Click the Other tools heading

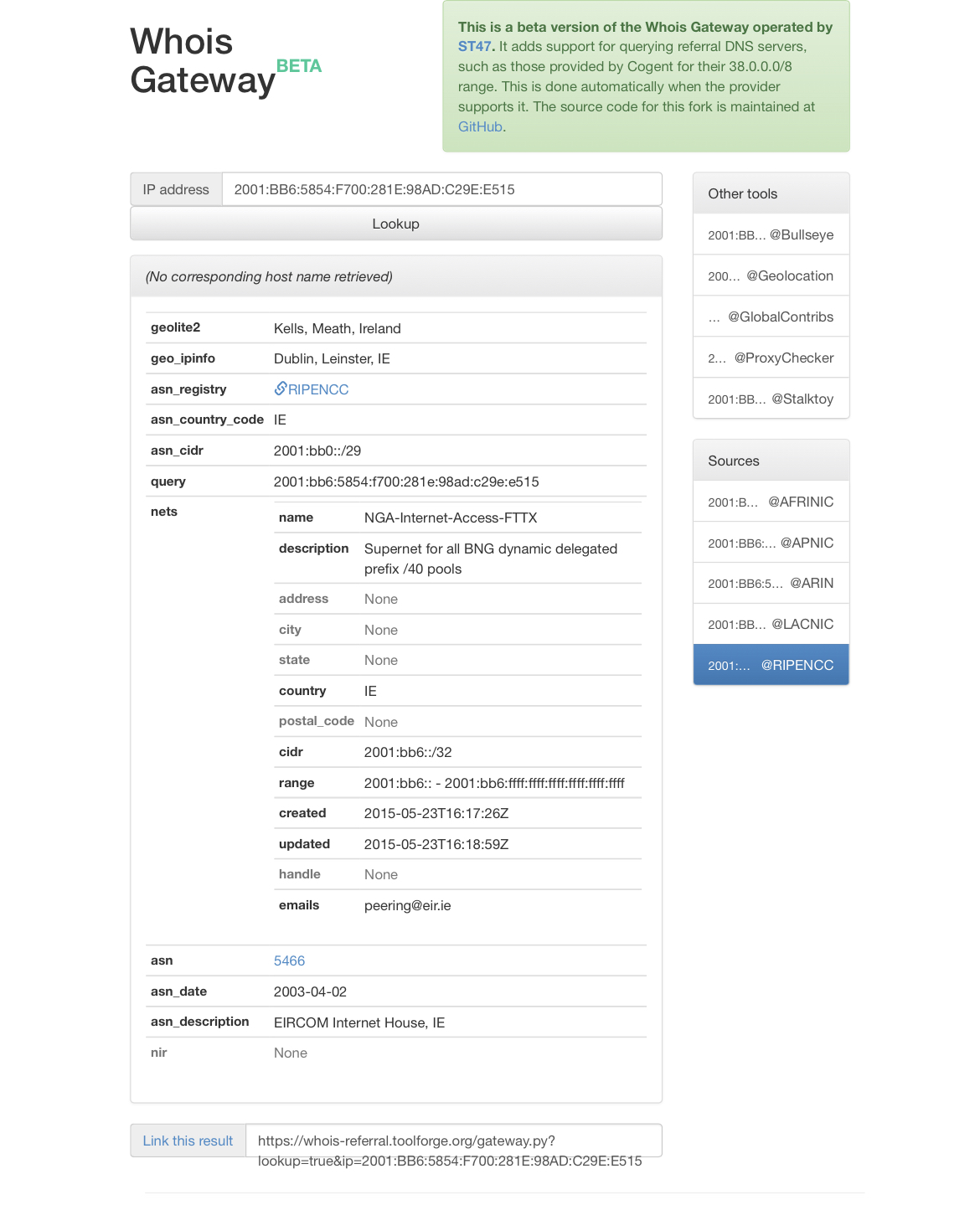[x=743, y=193]
